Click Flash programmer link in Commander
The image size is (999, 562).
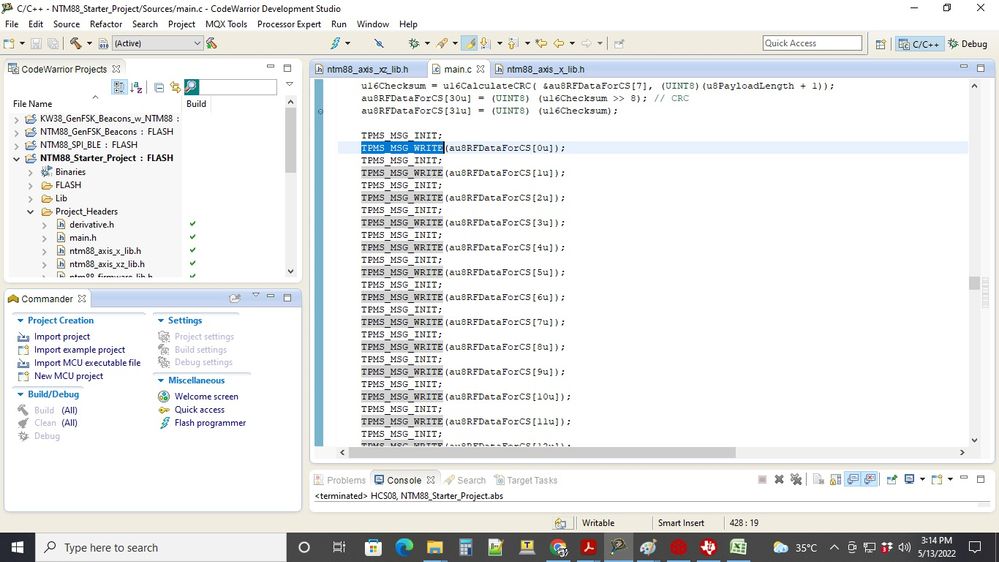210,422
